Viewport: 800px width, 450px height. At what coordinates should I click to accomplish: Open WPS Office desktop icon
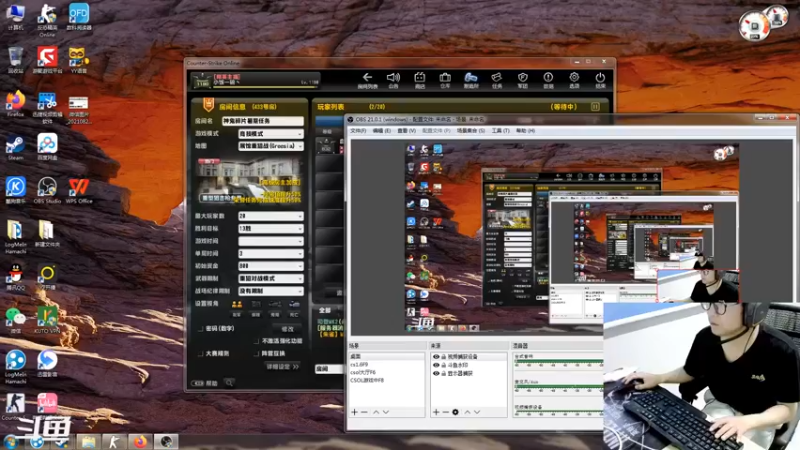(x=79, y=190)
